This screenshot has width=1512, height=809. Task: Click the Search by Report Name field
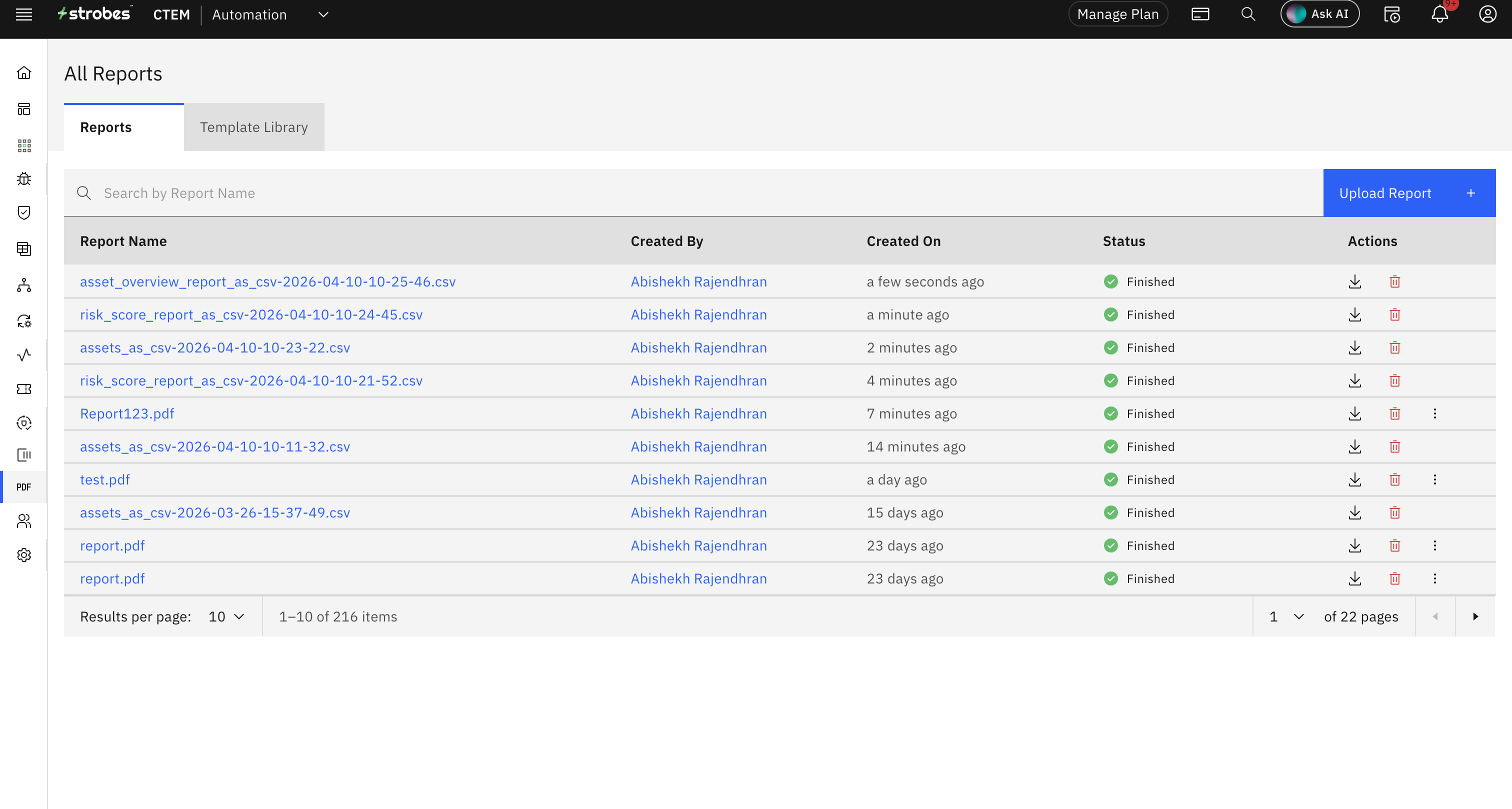(704, 193)
